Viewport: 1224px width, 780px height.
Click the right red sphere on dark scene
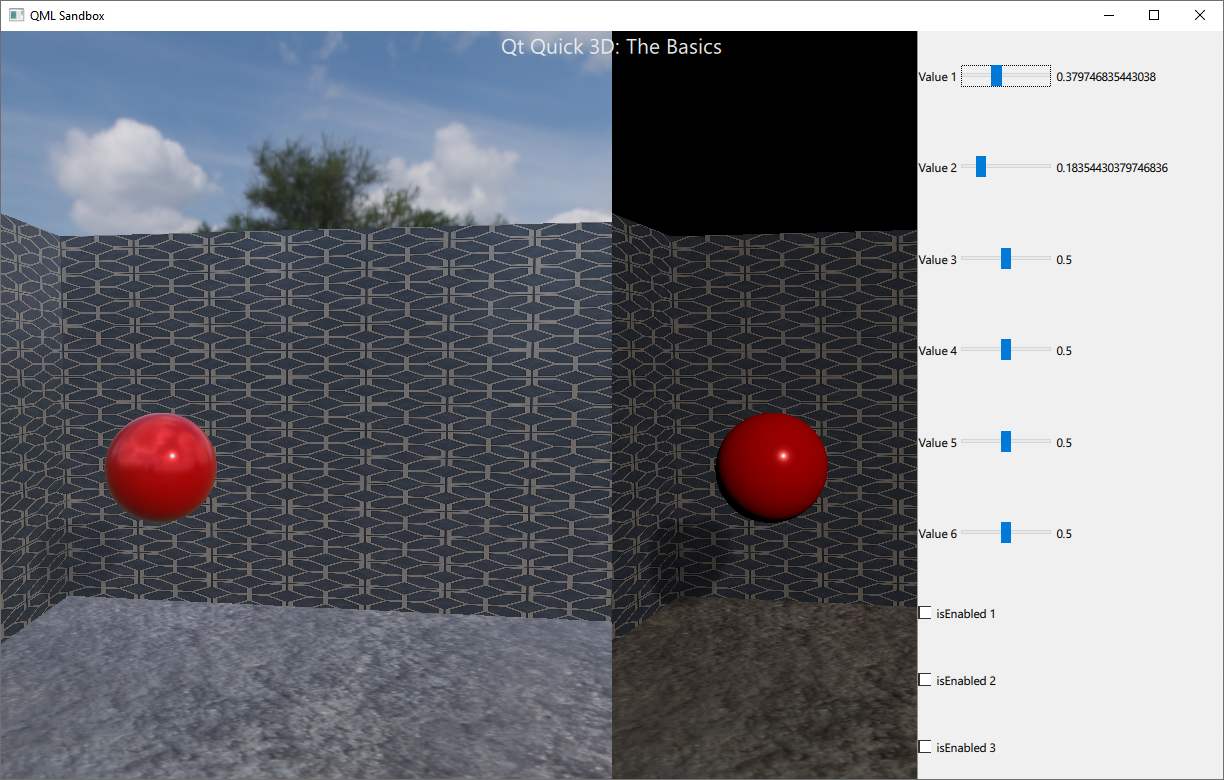772,467
